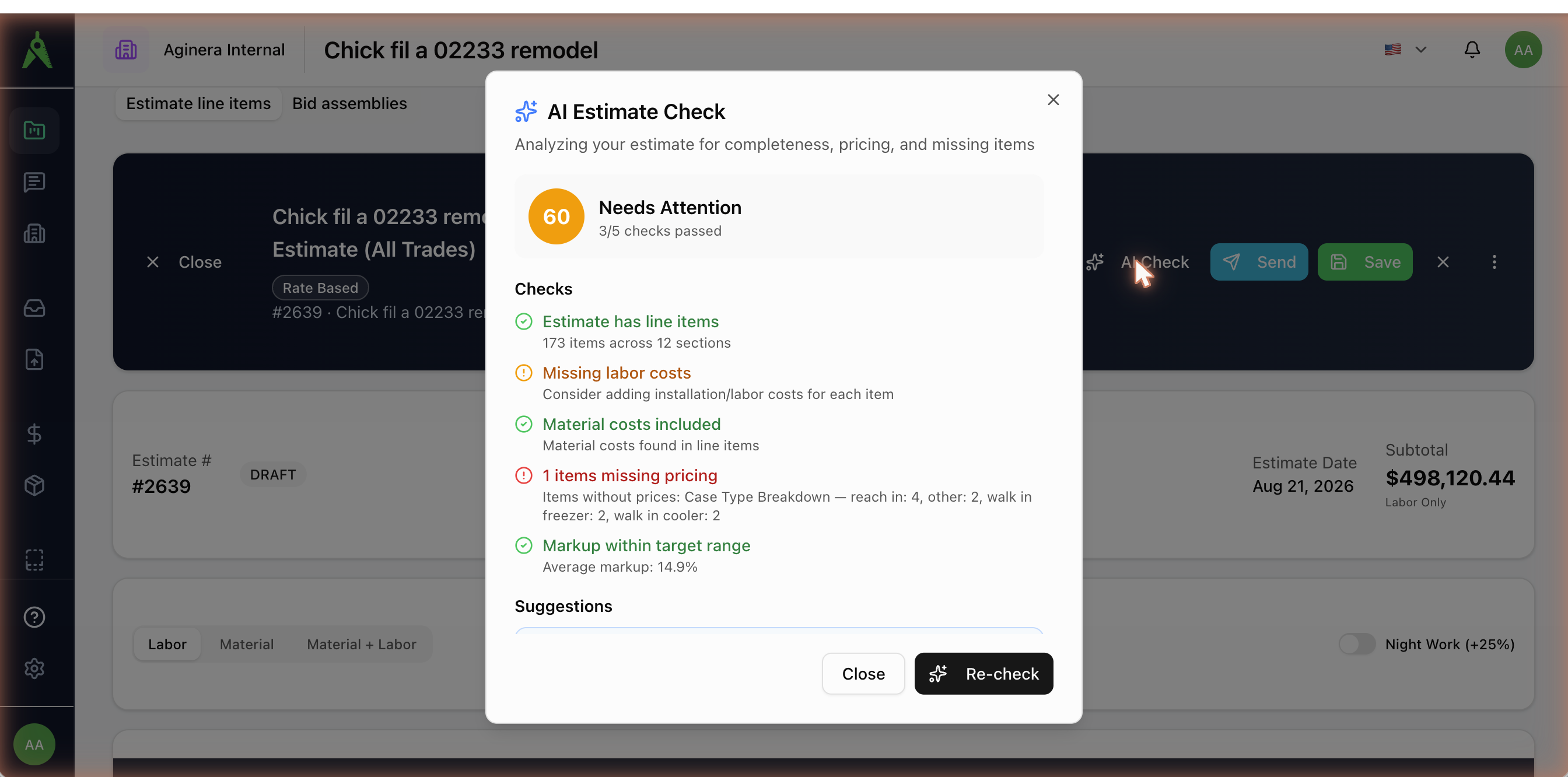The width and height of the screenshot is (1568, 777).
Task: Switch to the Estimate line items tab
Action: click(198, 103)
